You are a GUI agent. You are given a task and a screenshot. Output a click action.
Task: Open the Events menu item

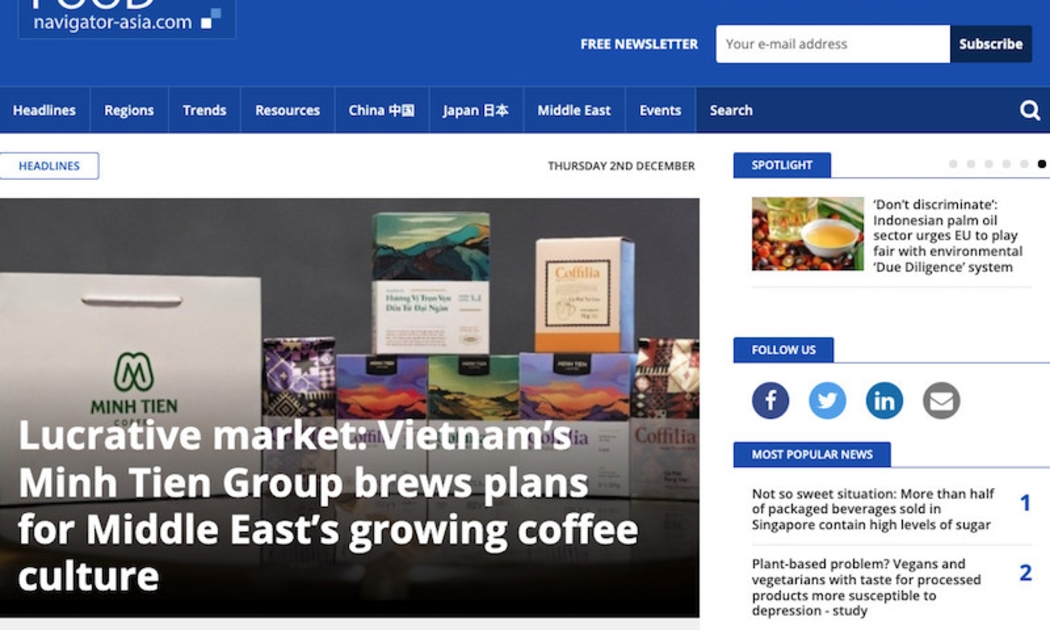point(660,110)
